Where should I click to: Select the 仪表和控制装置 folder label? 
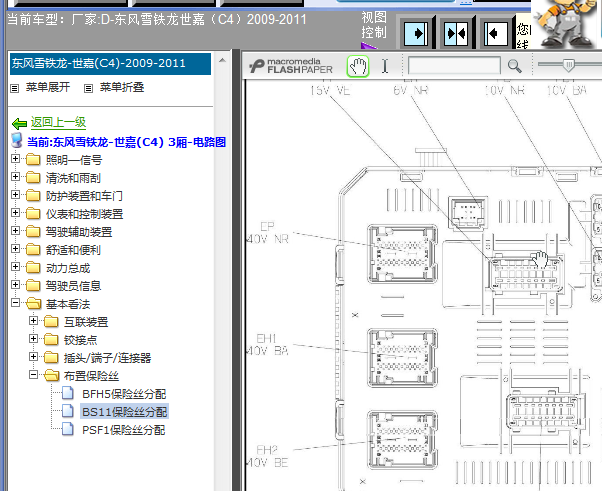point(84,214)
